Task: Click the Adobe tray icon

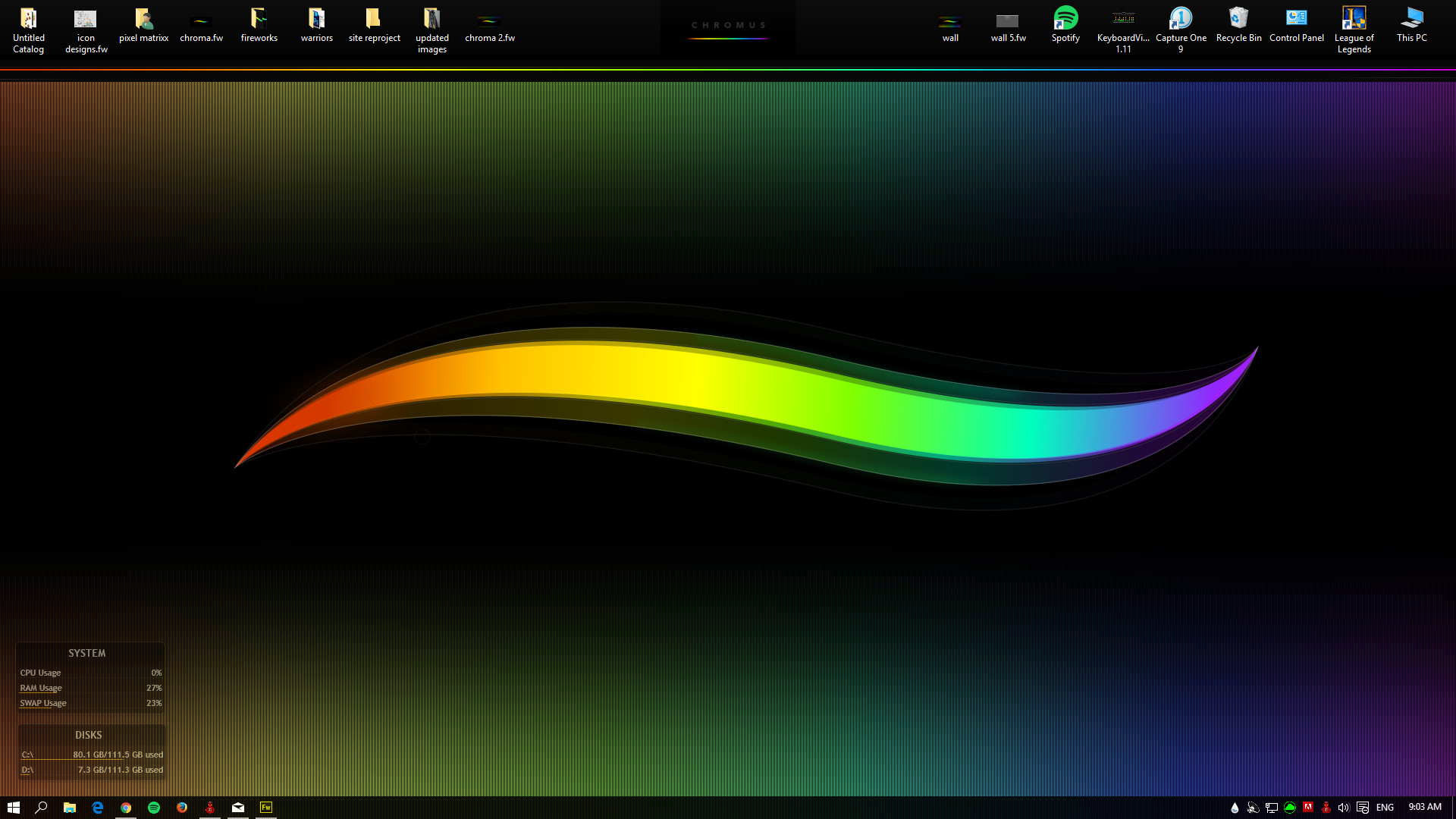Action: (x=1308, y=808)
